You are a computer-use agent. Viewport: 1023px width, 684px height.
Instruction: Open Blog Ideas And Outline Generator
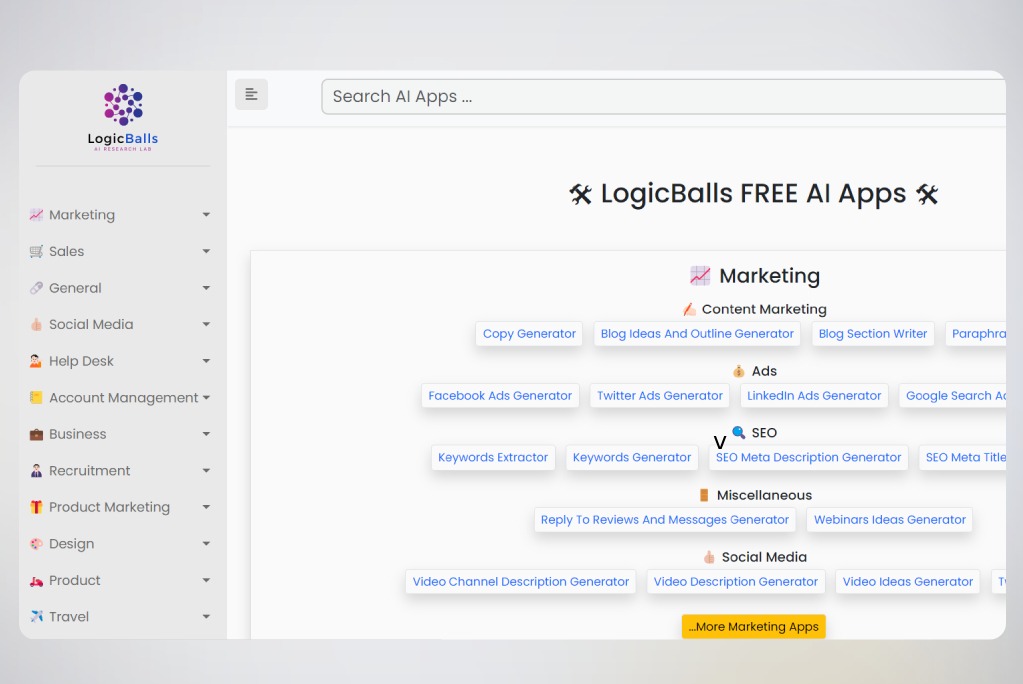click(x=697, y=334)
